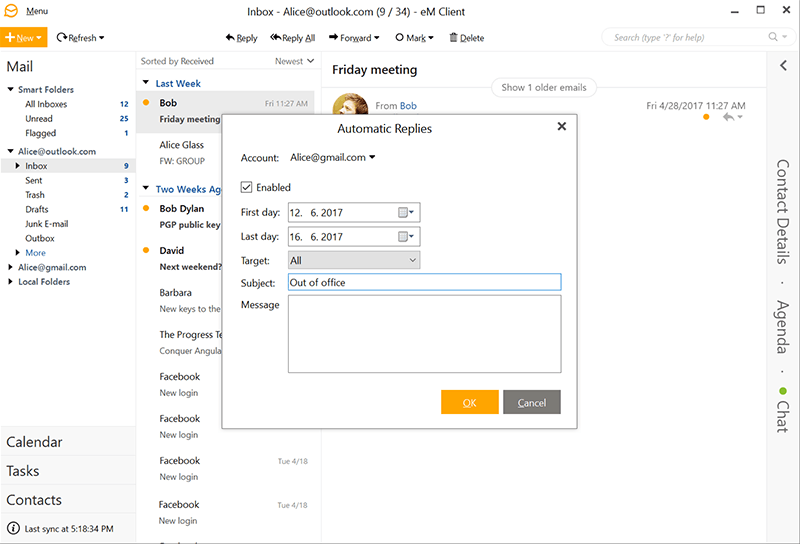
Task: Click the last sync info icon
Action: click(13, 528)
